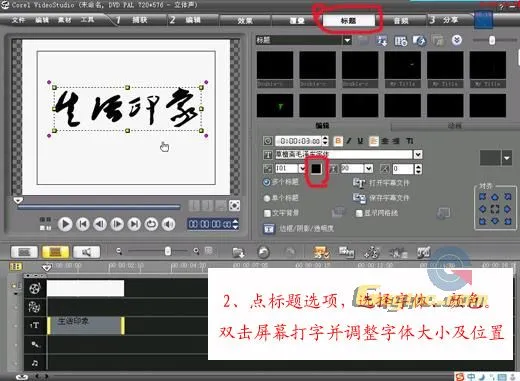Image resolution: width=520 pixels, height=381 pixels.
Task: Open the 工具 menu
Action: 87,20
